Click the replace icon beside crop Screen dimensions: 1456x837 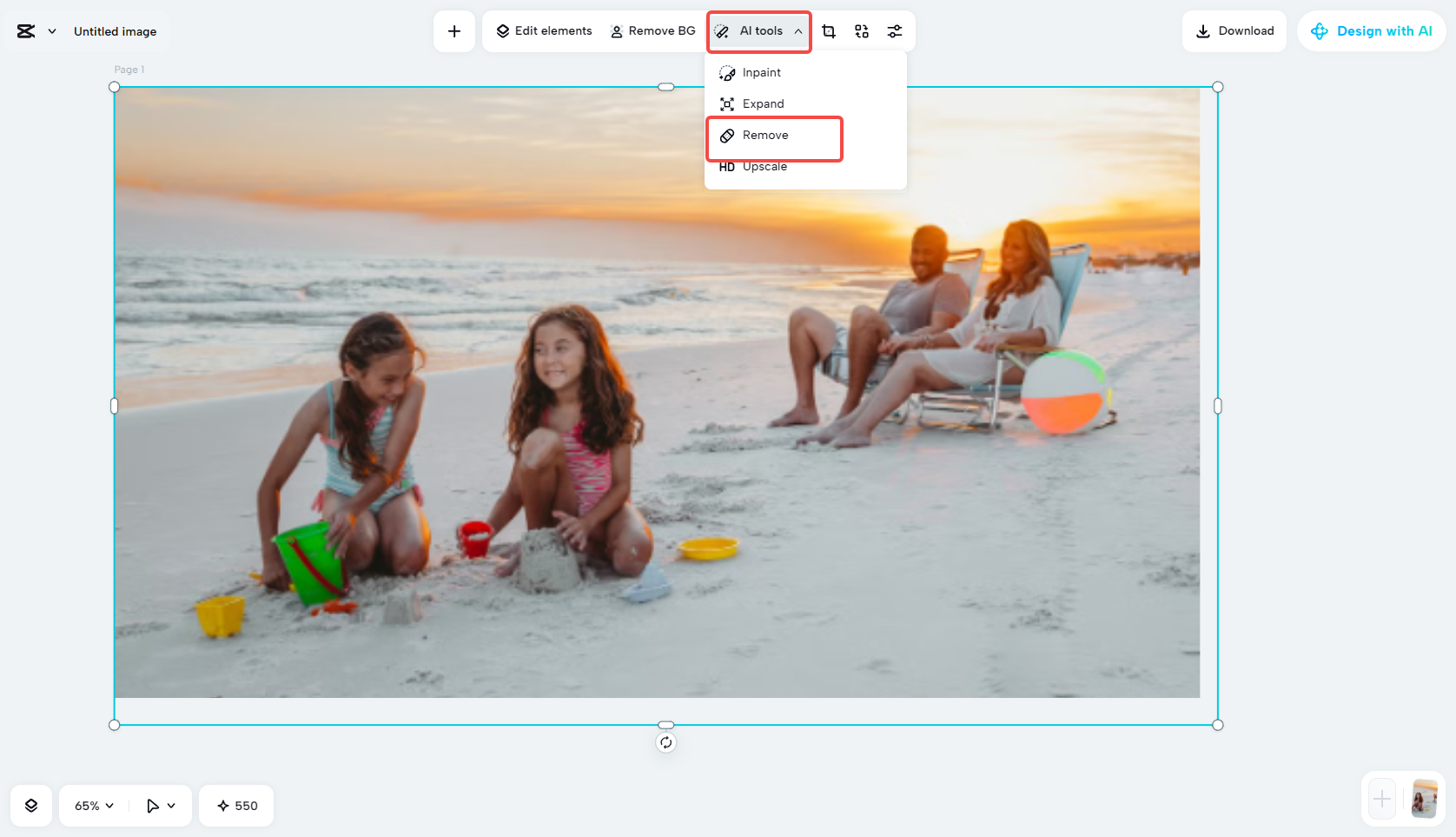coord(862,31)
